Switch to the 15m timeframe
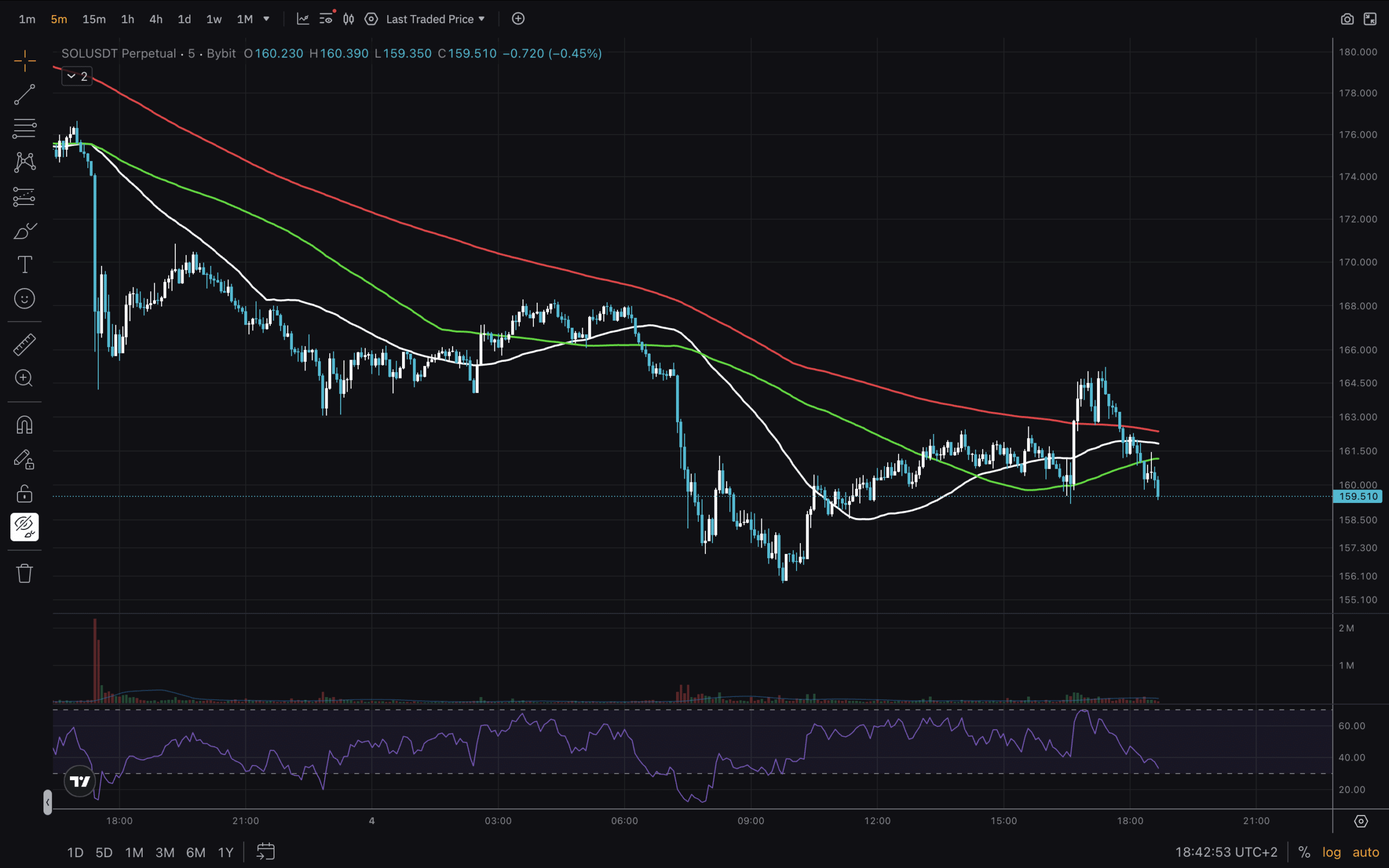 click(93, 19)
